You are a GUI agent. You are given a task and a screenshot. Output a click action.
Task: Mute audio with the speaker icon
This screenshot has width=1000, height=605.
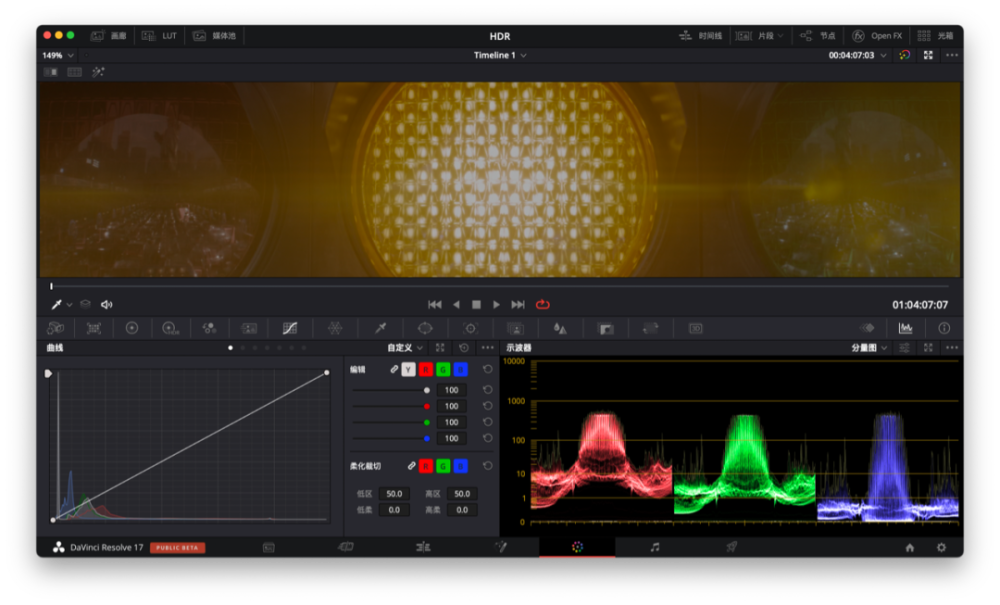(x=107, y=305)
